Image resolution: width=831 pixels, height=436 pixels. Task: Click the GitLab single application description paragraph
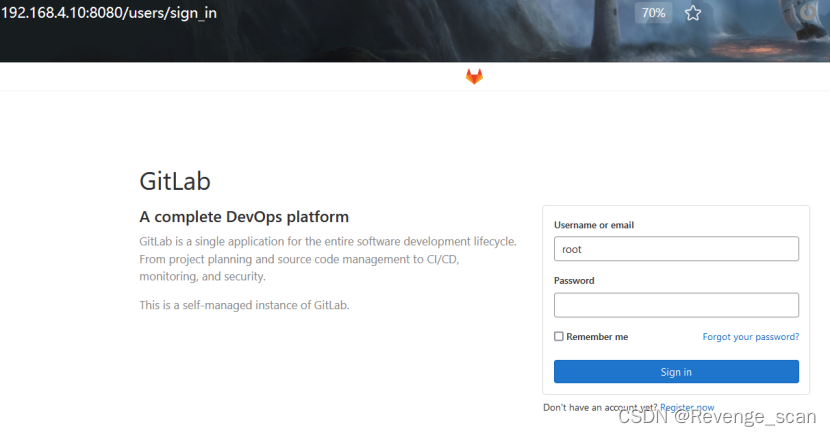click(328, 259)
